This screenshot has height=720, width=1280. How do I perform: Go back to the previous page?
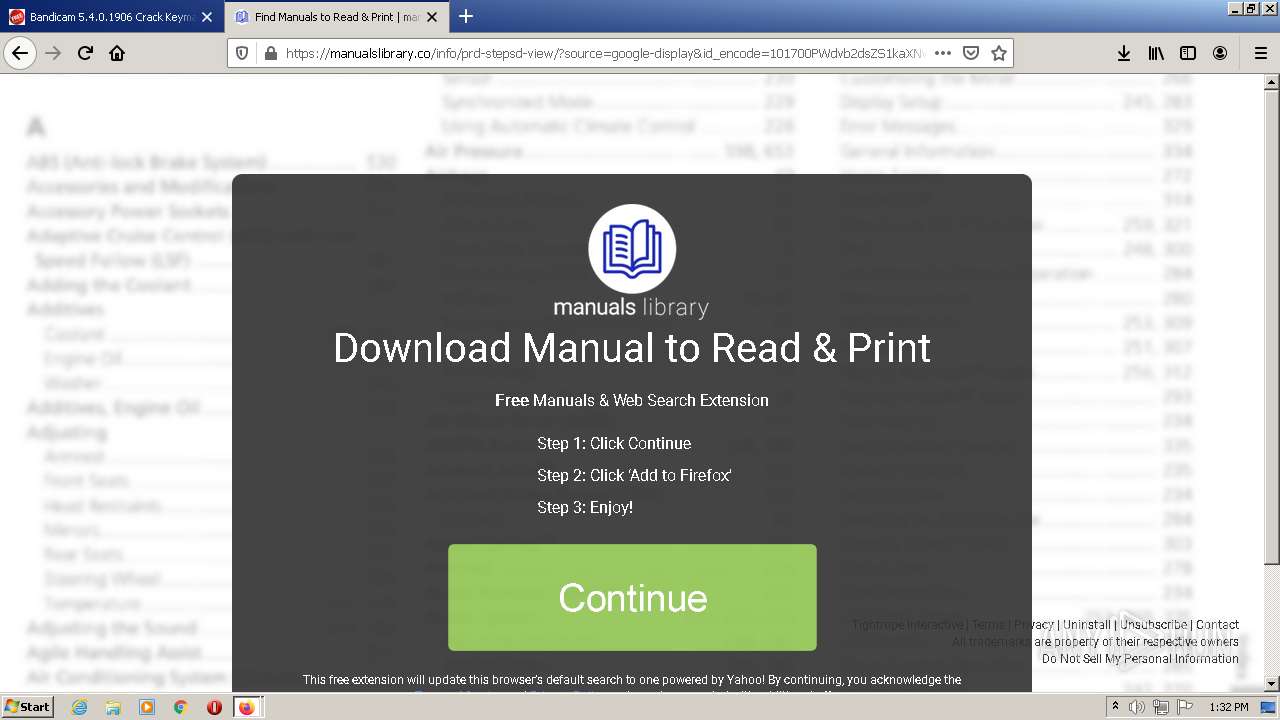click(20, 53)
